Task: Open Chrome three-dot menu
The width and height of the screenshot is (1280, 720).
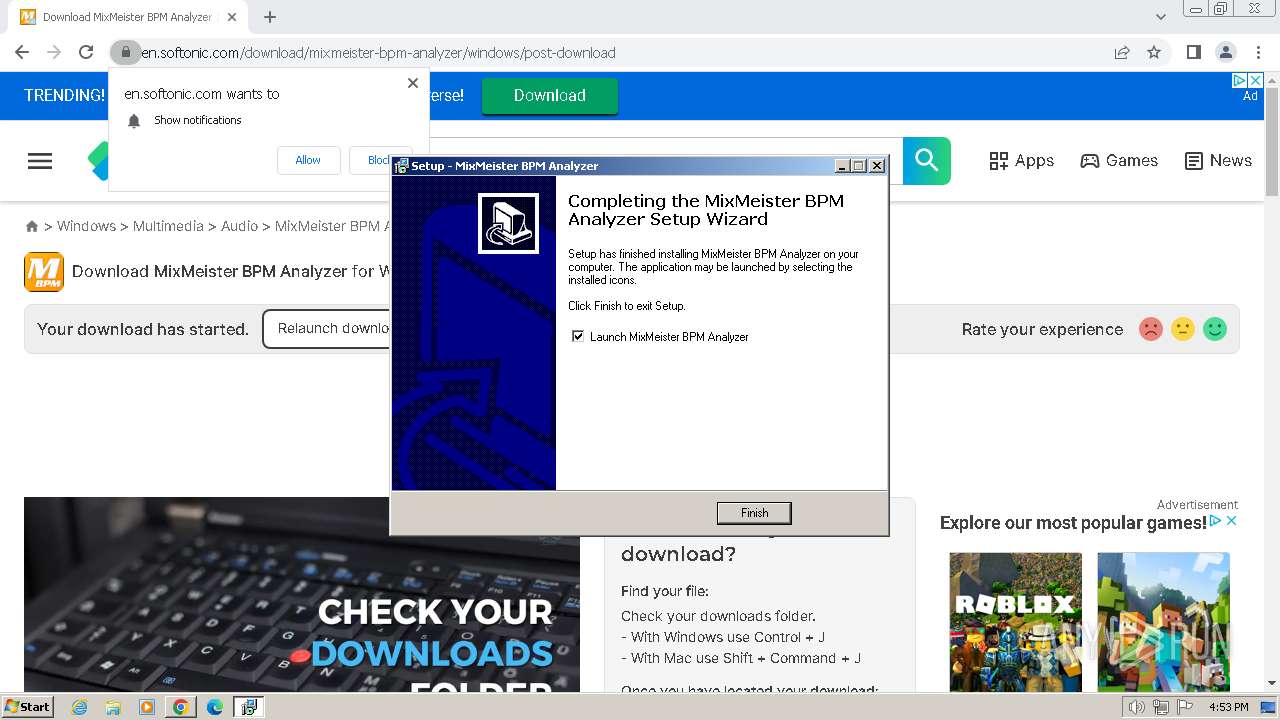Action: pyautogui.click(x=1257, y=52)
